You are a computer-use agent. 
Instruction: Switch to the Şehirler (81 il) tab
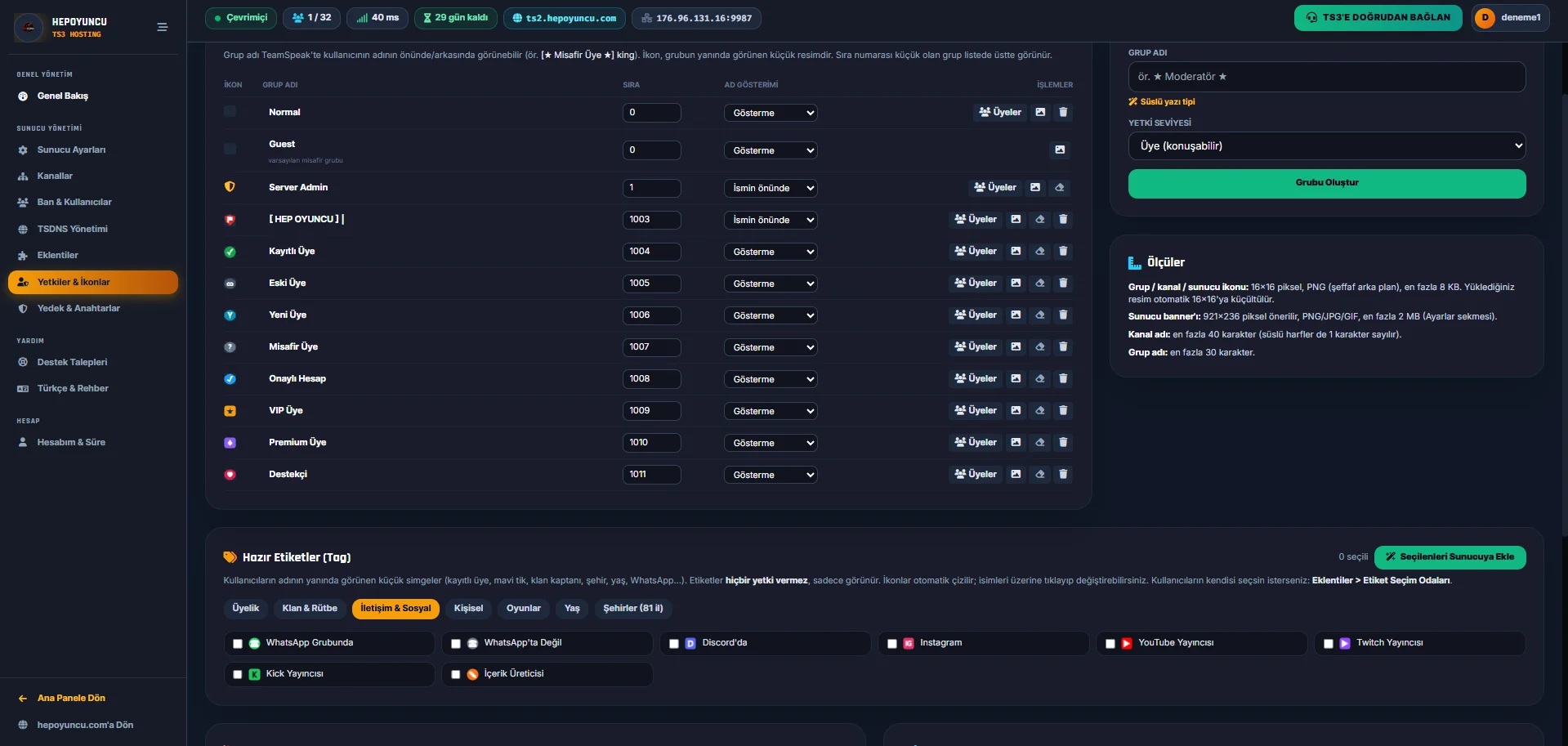633,609
